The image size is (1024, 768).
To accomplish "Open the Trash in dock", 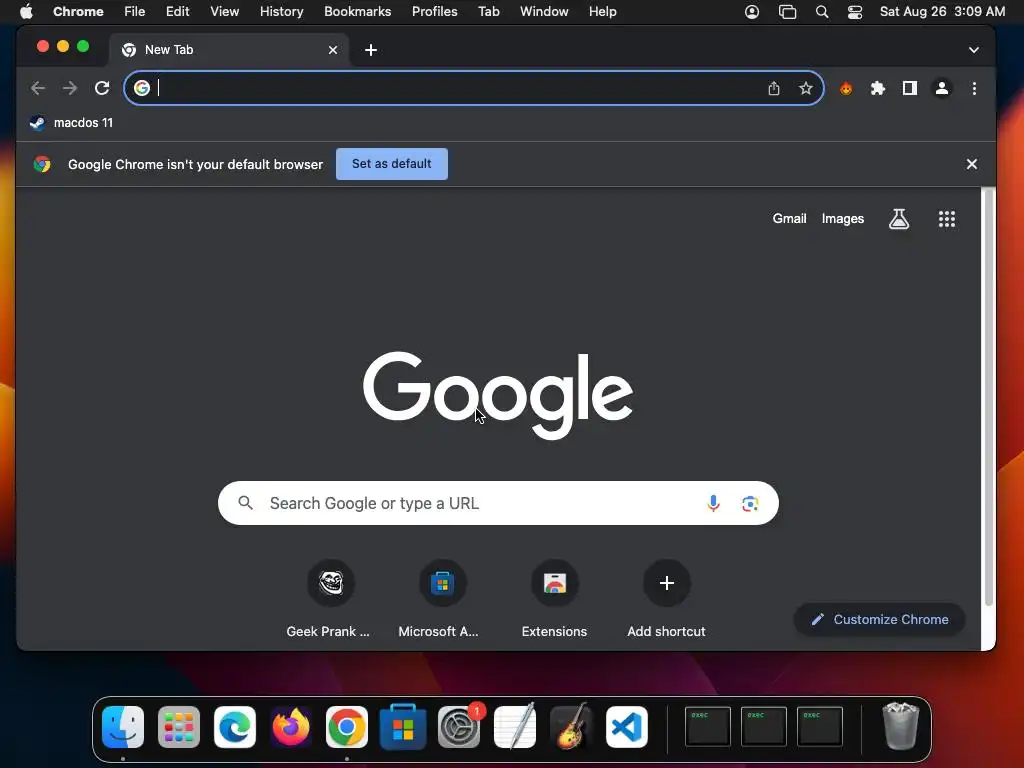I will point(901,726).
